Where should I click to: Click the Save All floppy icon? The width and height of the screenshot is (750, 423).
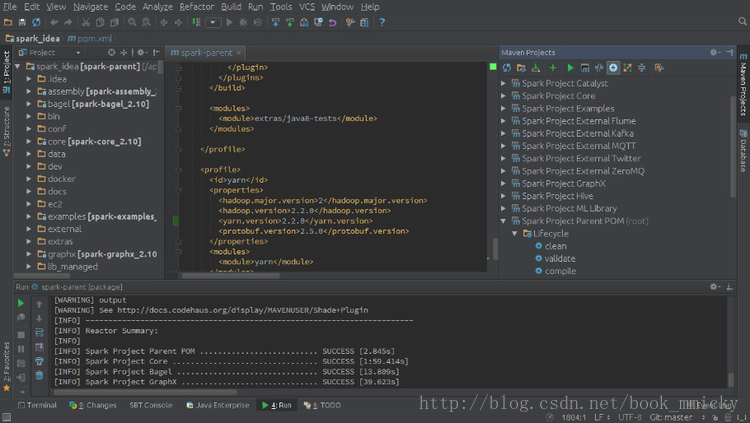(x=22, y=22)
